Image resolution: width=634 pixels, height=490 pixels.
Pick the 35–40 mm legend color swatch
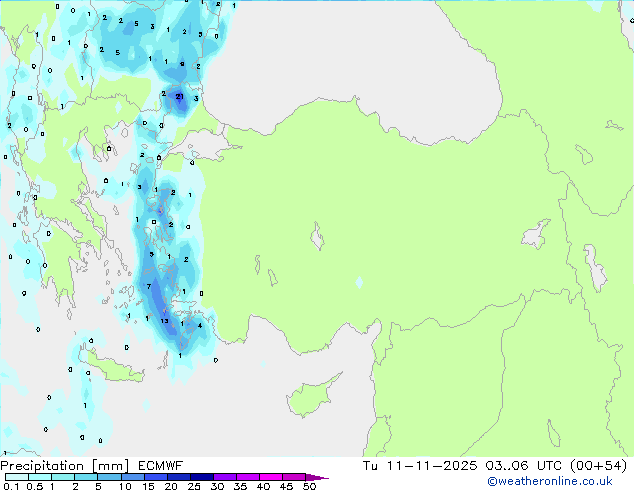[x=248, y=477]
